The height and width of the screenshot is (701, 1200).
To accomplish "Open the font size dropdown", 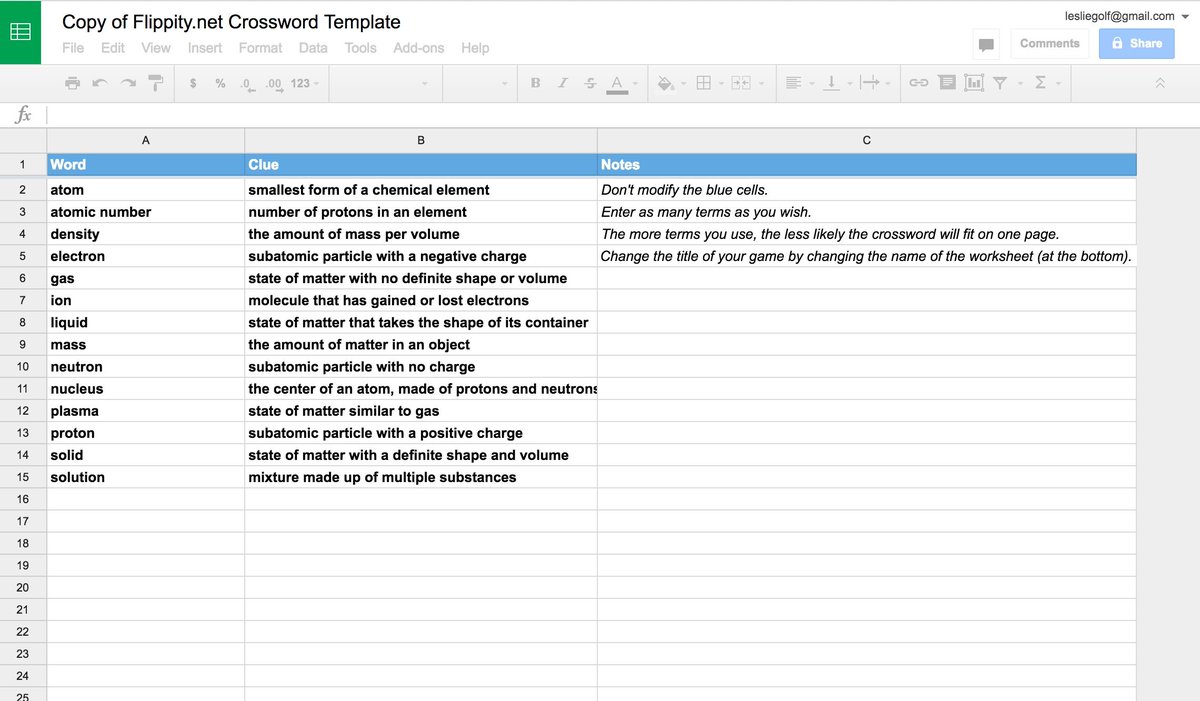I will pyautogui.click(x=479, y=83).
